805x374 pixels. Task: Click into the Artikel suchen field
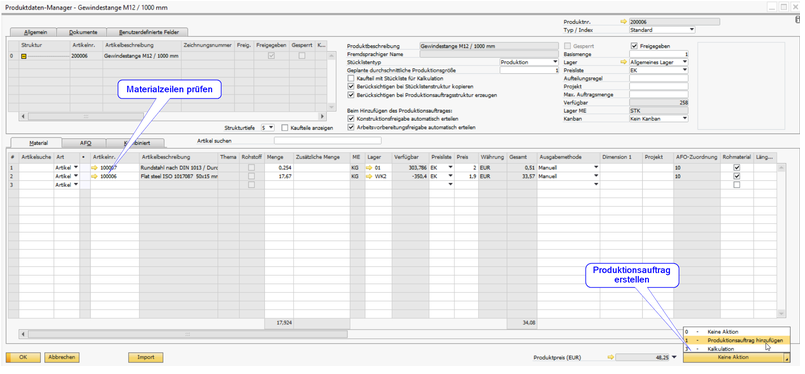pos(328,140)
